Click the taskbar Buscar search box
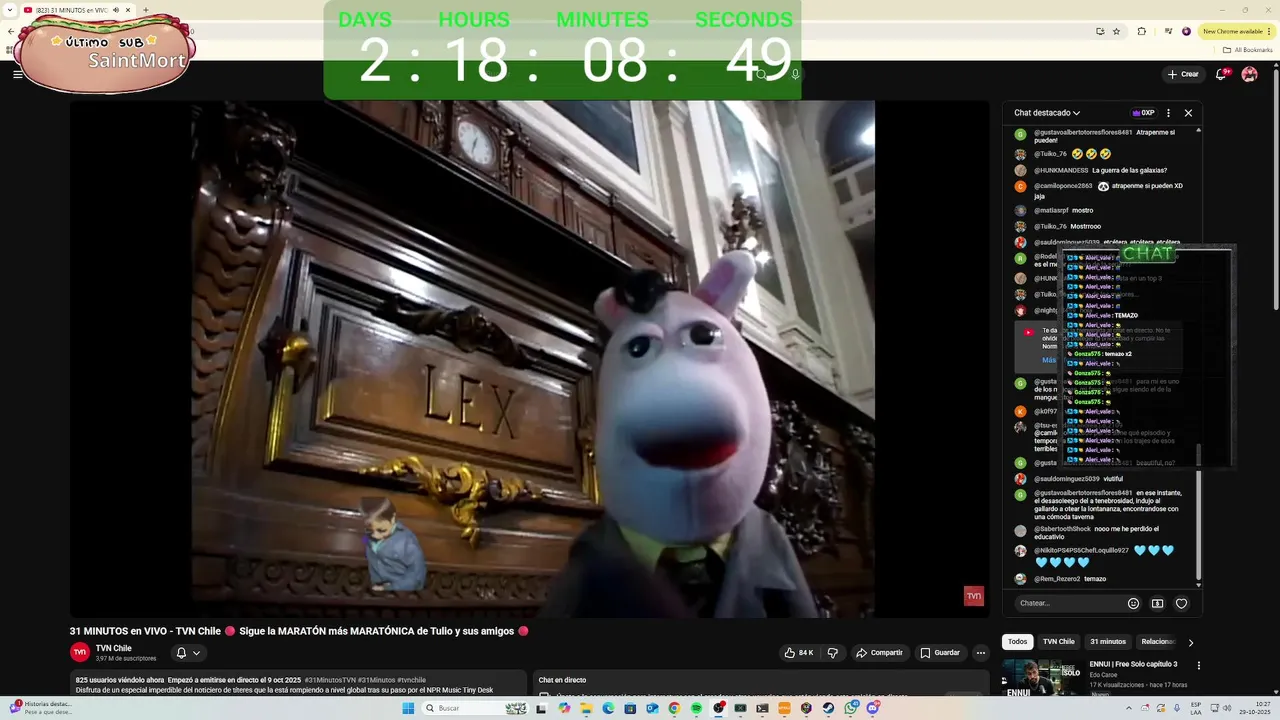 (x=475, y=708)
